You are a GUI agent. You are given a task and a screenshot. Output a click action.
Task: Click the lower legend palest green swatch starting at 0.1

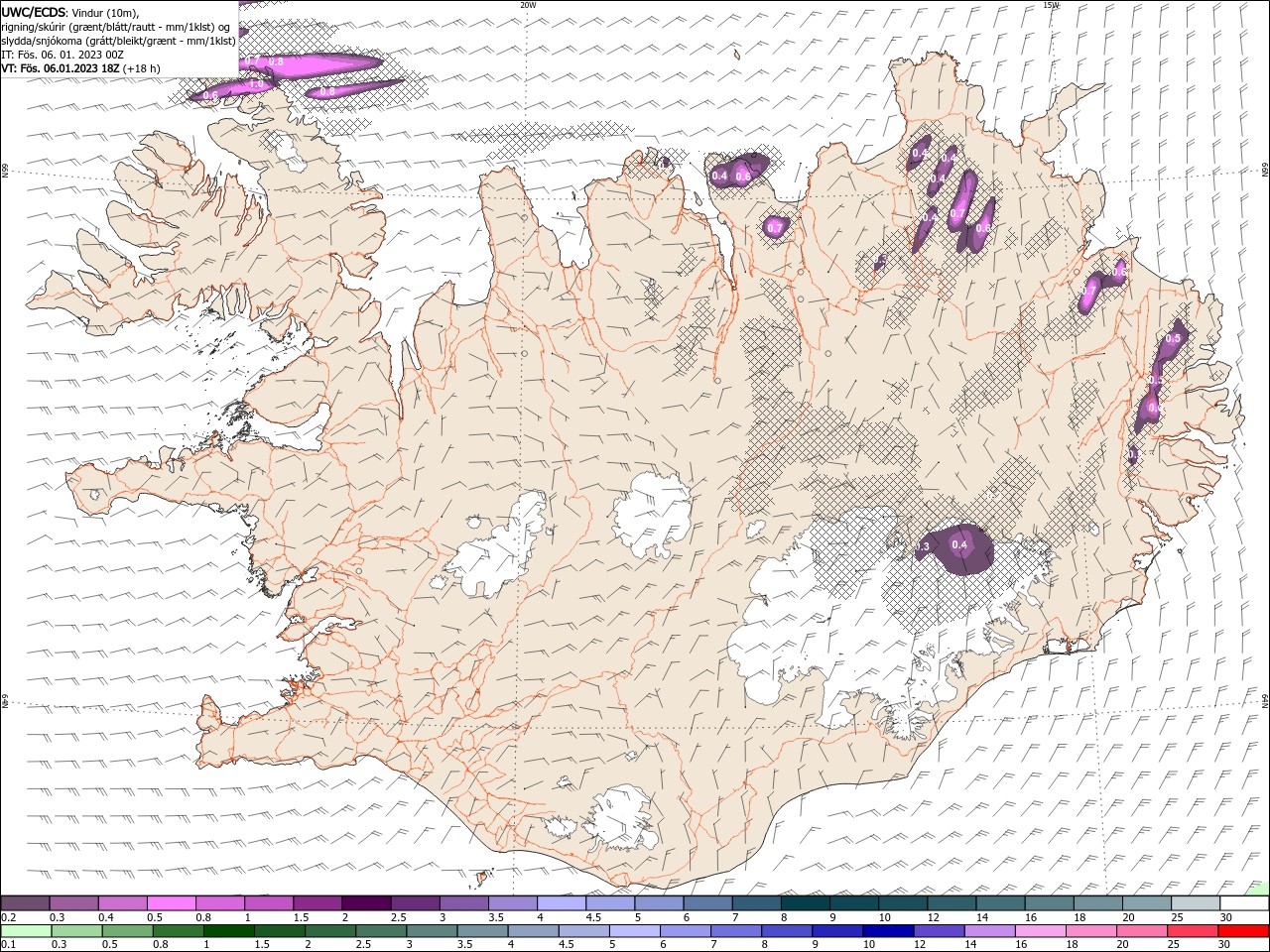(26, 931)
